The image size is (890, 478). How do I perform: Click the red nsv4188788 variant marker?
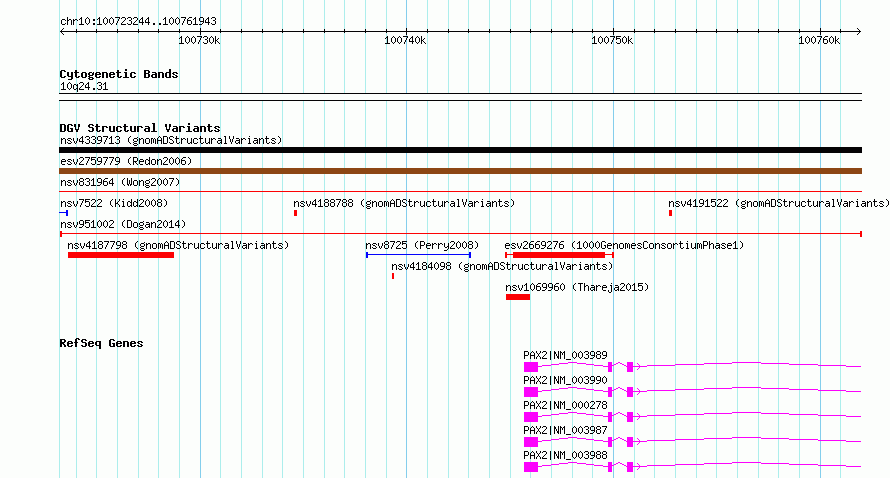[296, 213]
